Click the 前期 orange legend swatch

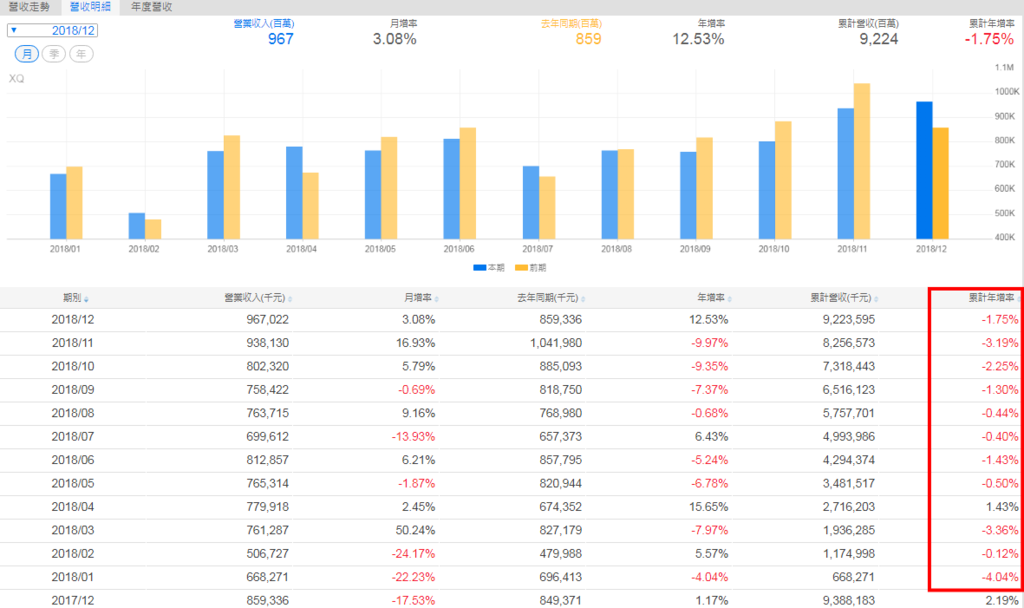point(521,268)
